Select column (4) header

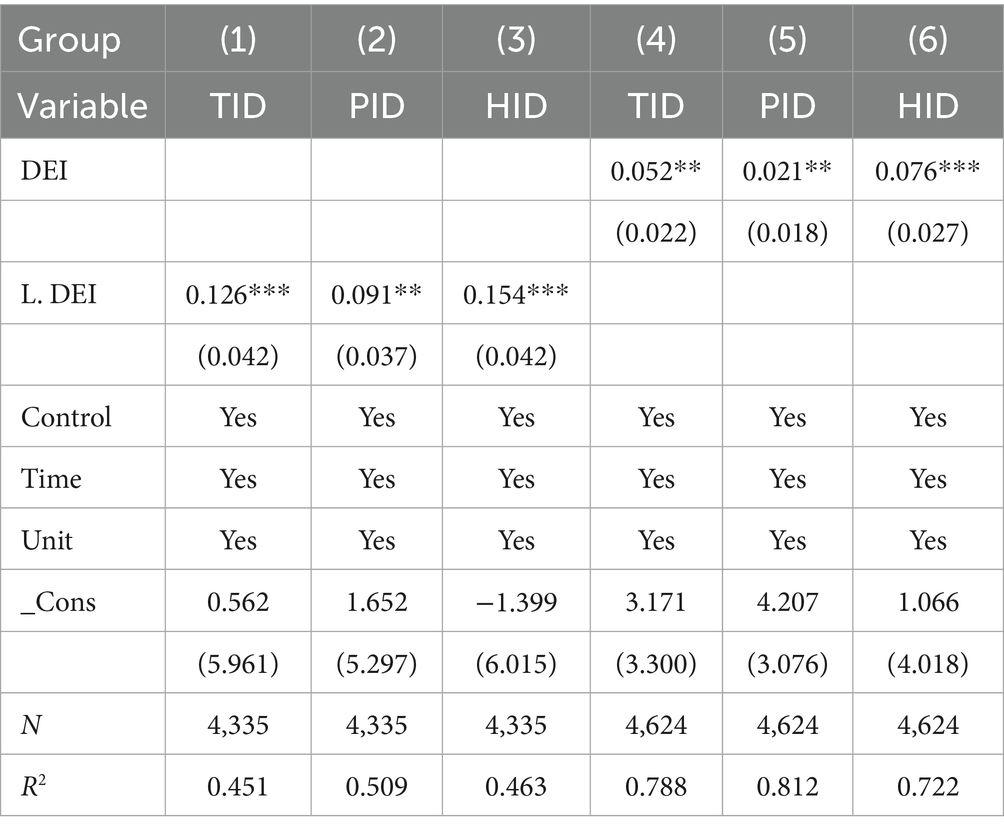[656, 40]
